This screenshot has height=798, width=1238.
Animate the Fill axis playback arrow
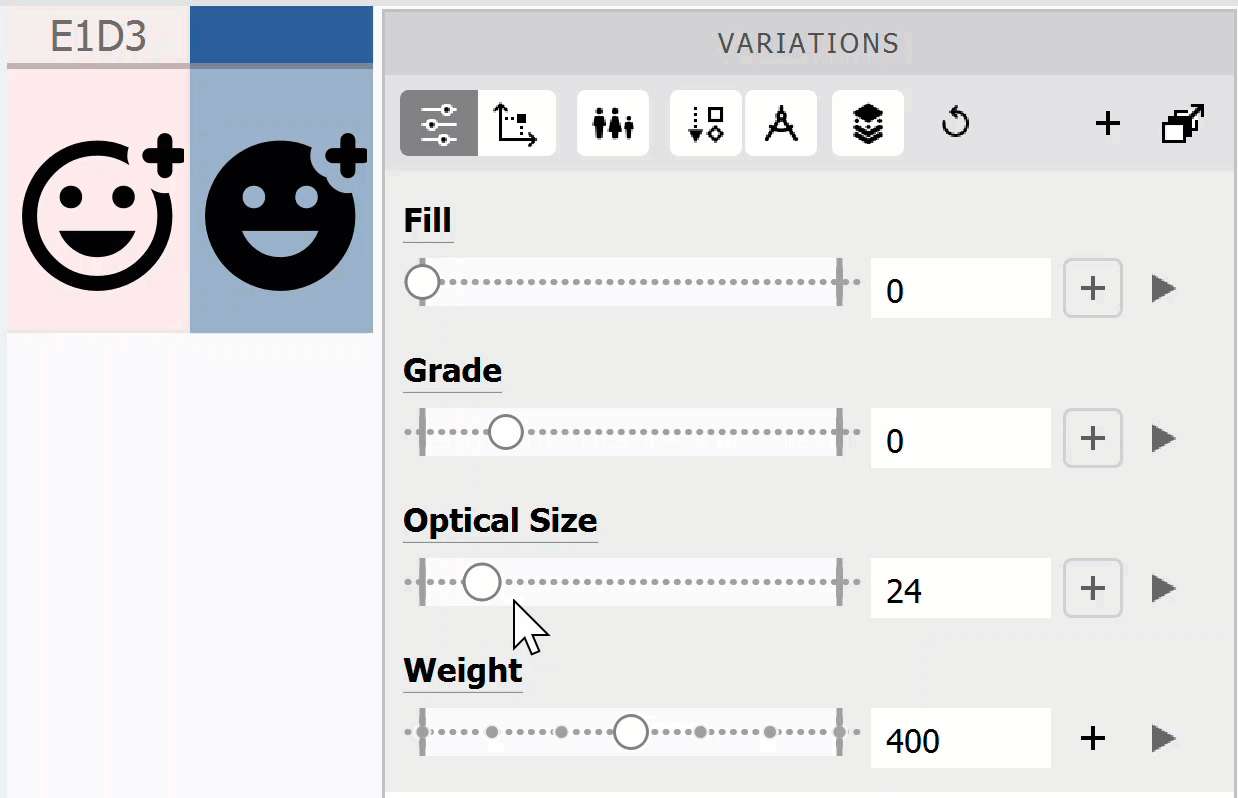point(1163,289)
